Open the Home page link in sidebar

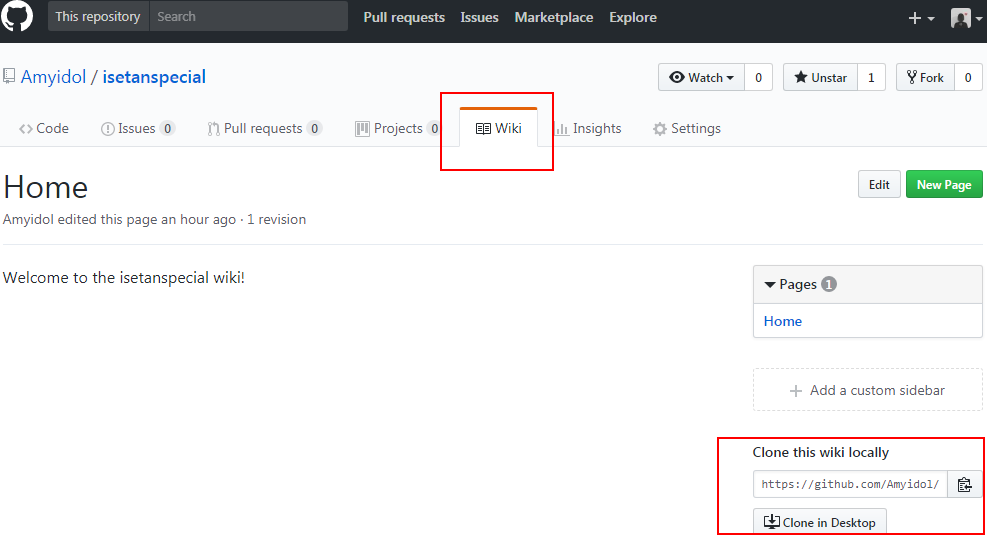click(x=782, y=321)
